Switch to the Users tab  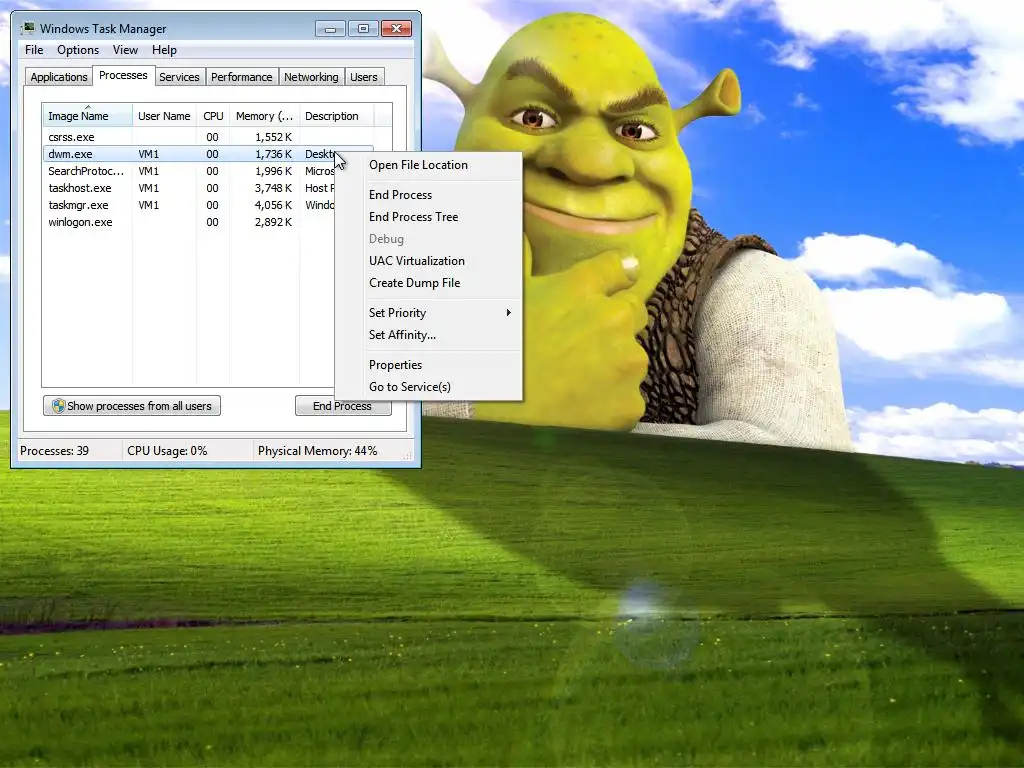click(364, 77)
